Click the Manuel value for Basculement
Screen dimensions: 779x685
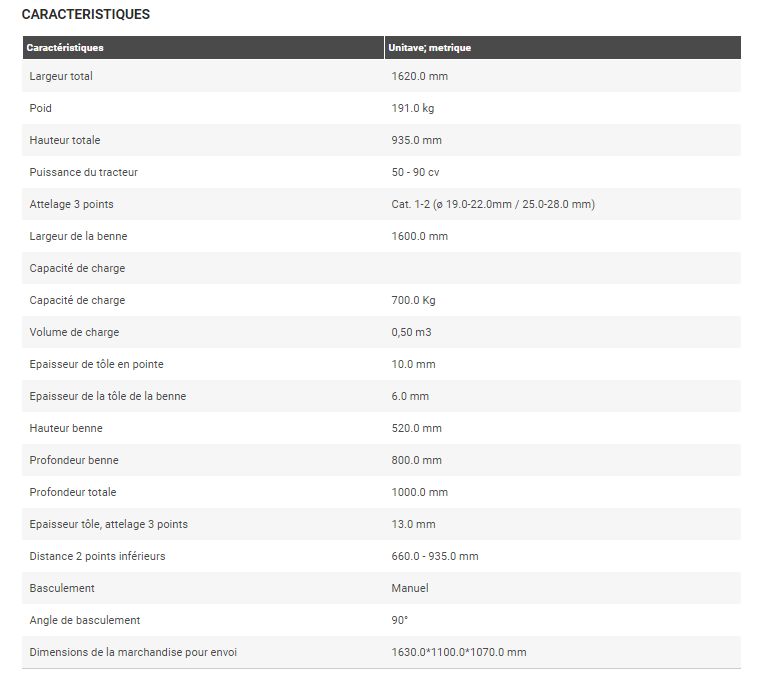pyautogui.click(x=410, y=588)
